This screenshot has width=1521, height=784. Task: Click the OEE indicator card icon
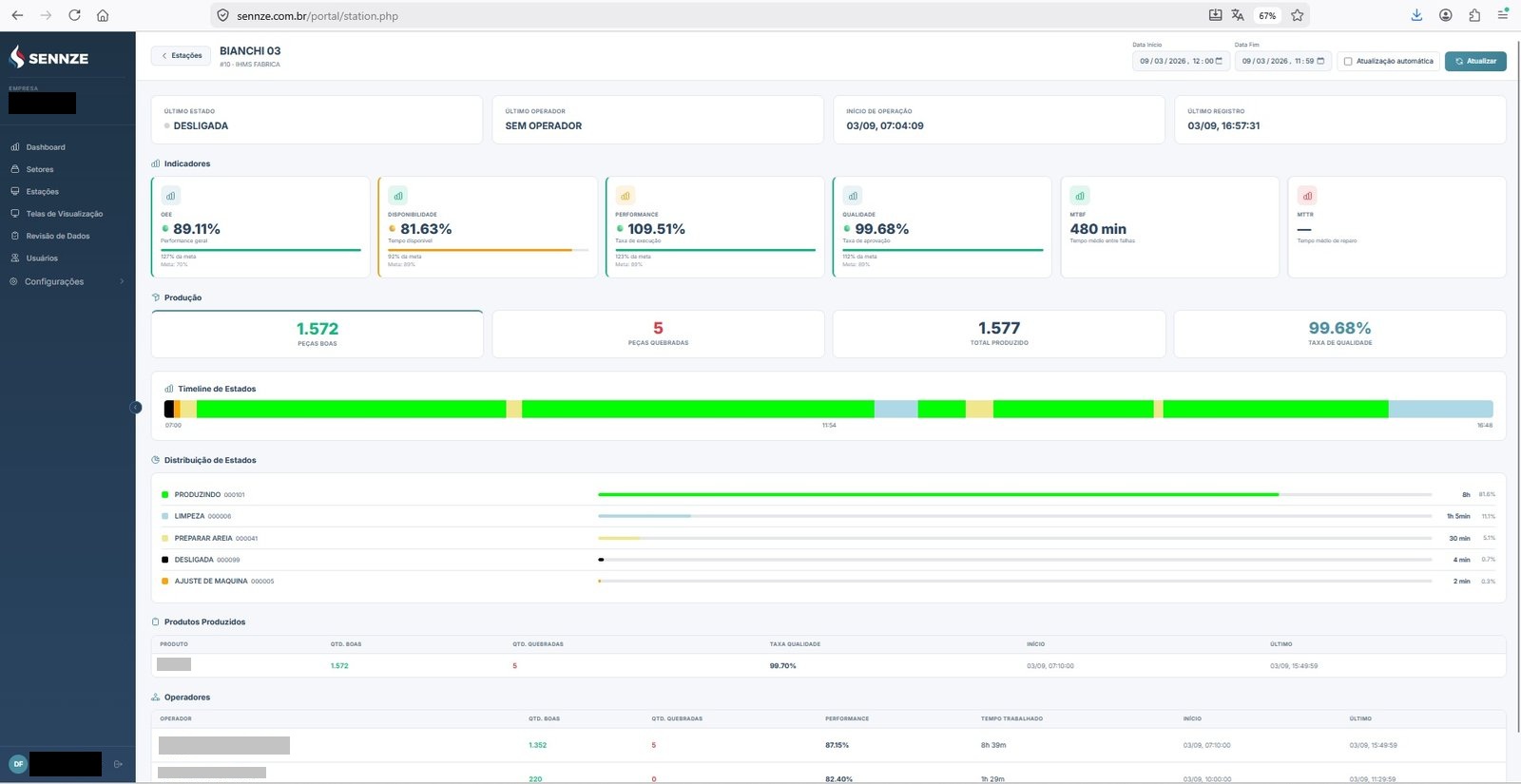tap(170, 196)
